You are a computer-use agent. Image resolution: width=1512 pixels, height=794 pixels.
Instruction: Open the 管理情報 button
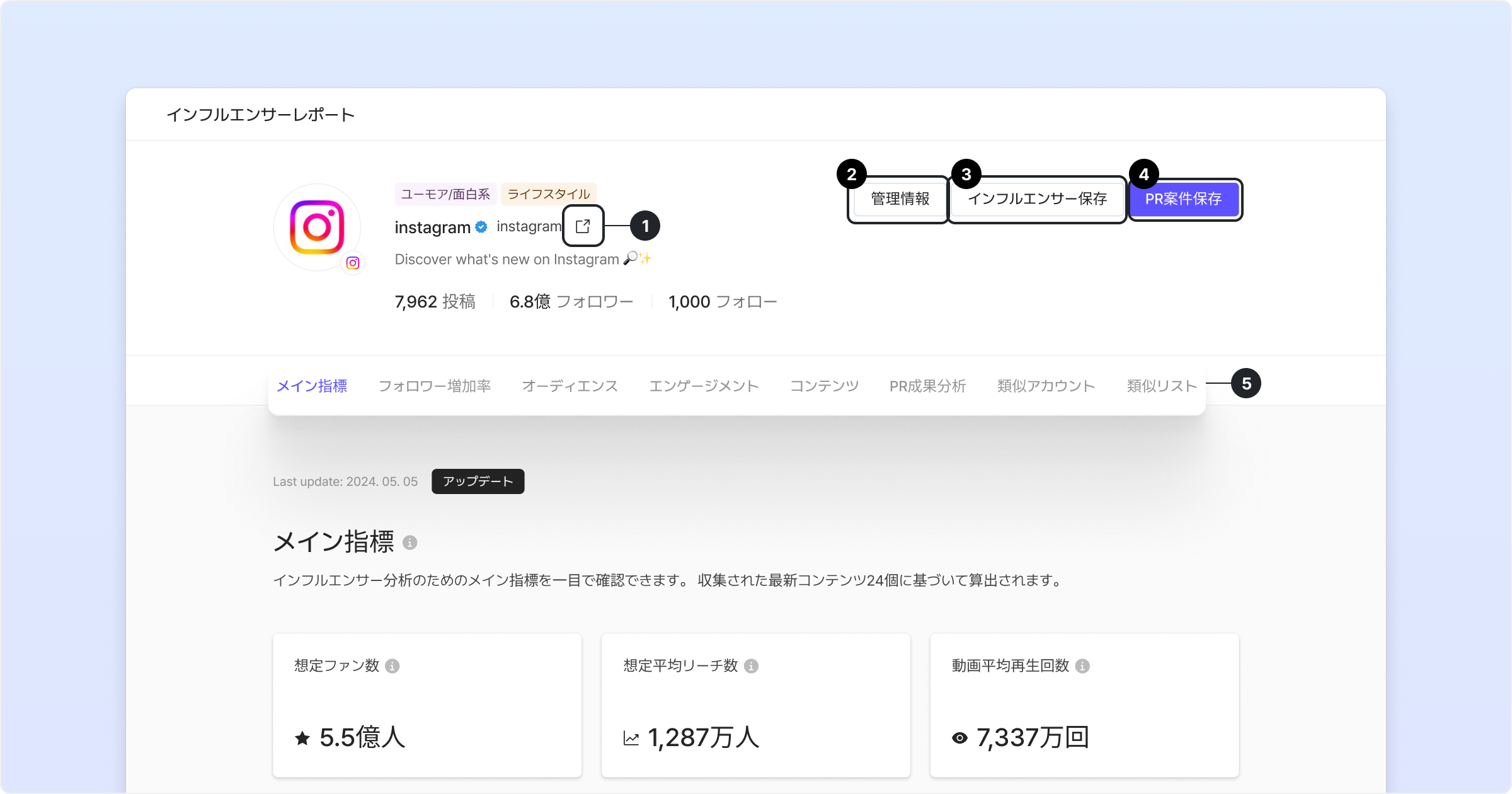coord(900,199)
